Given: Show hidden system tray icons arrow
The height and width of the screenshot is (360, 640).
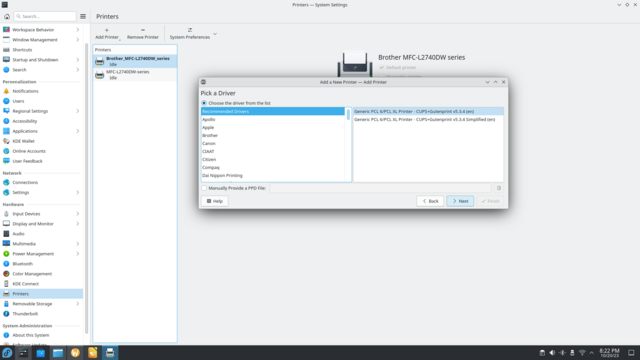Looking at the screenshot, I should (592, 353).
